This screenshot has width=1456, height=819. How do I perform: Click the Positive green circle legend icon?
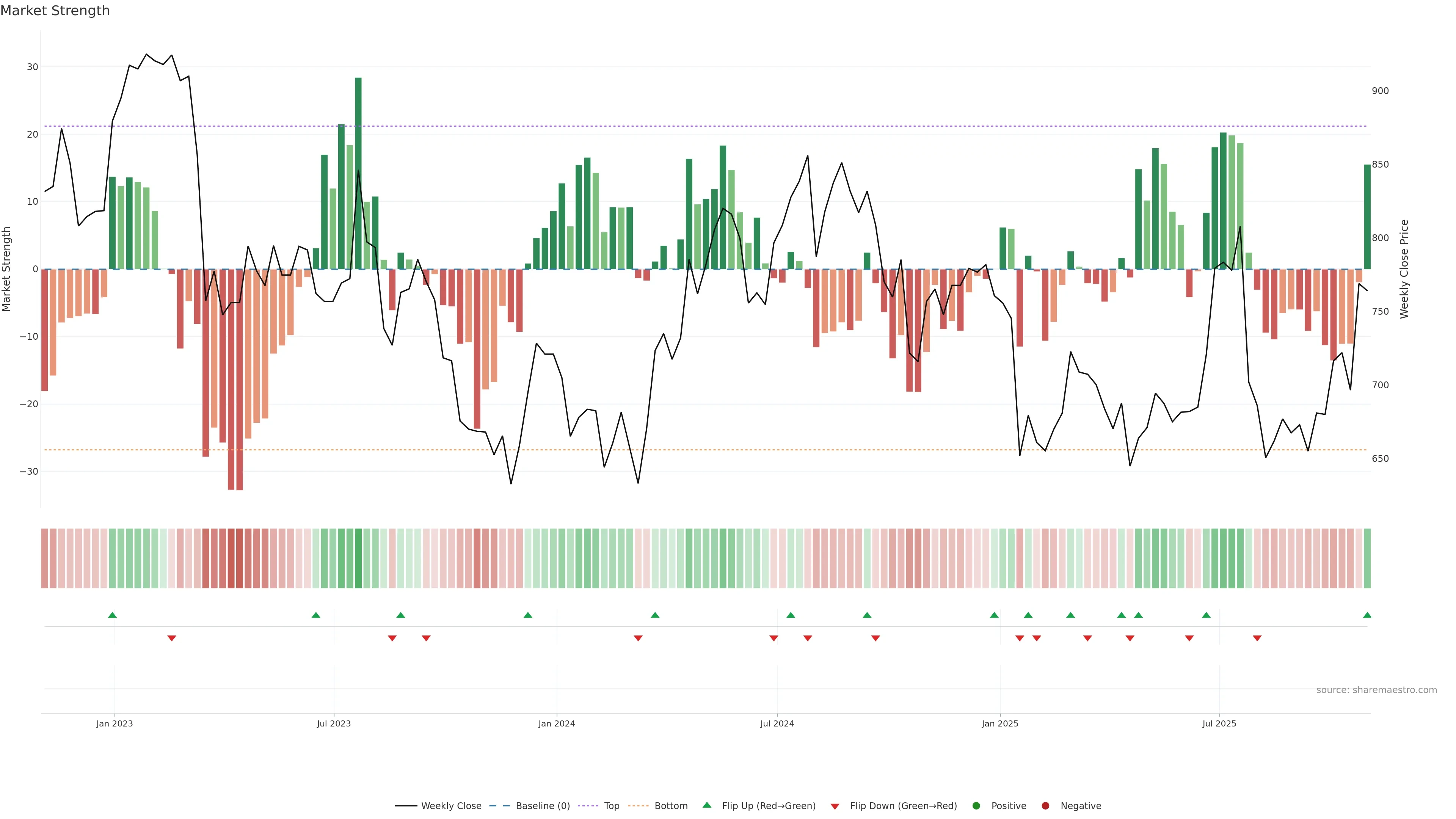[x=976, y=806]
